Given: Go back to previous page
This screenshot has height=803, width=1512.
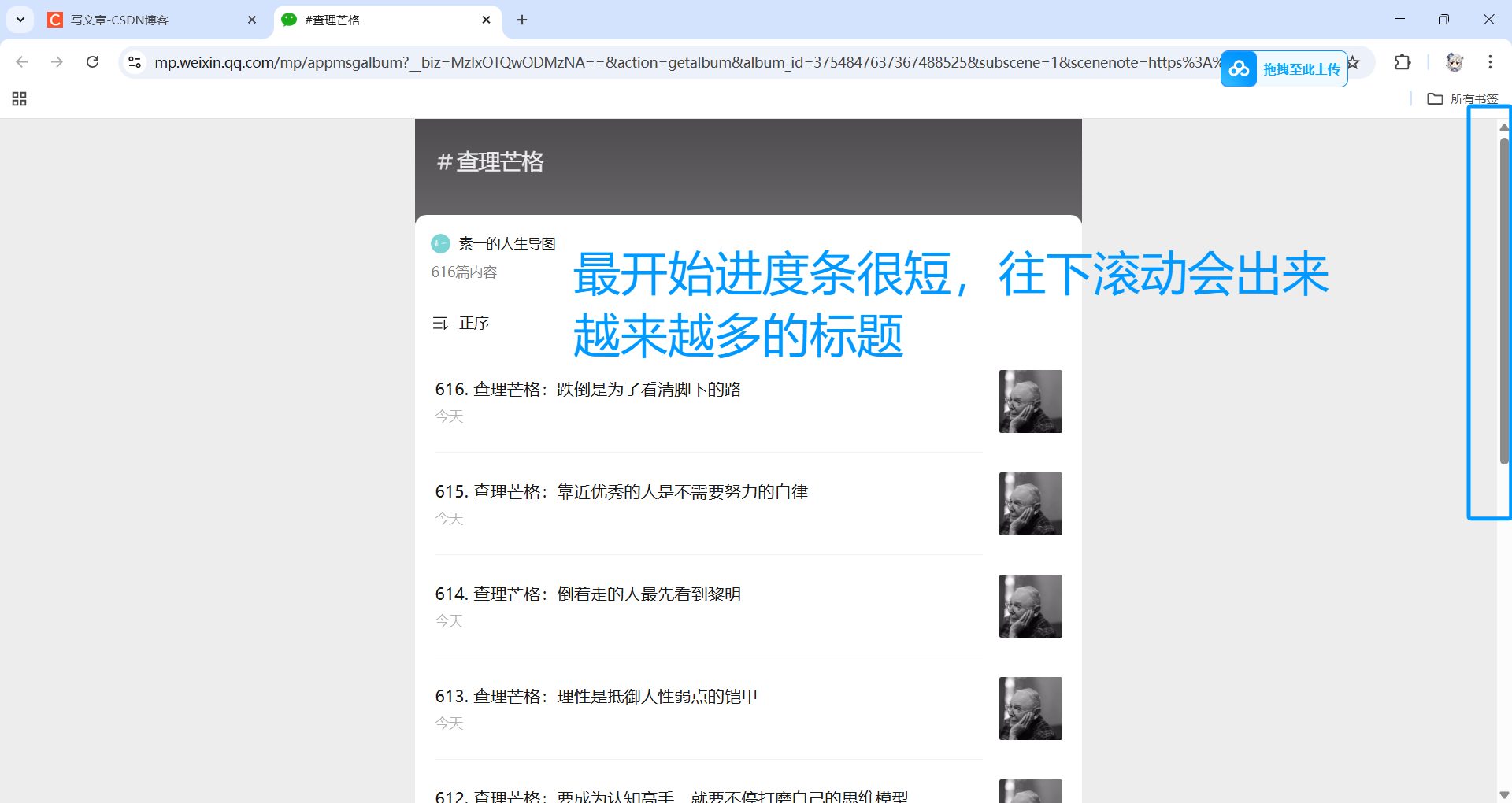Looking at the screenshot, I should [x=22, y=62].
